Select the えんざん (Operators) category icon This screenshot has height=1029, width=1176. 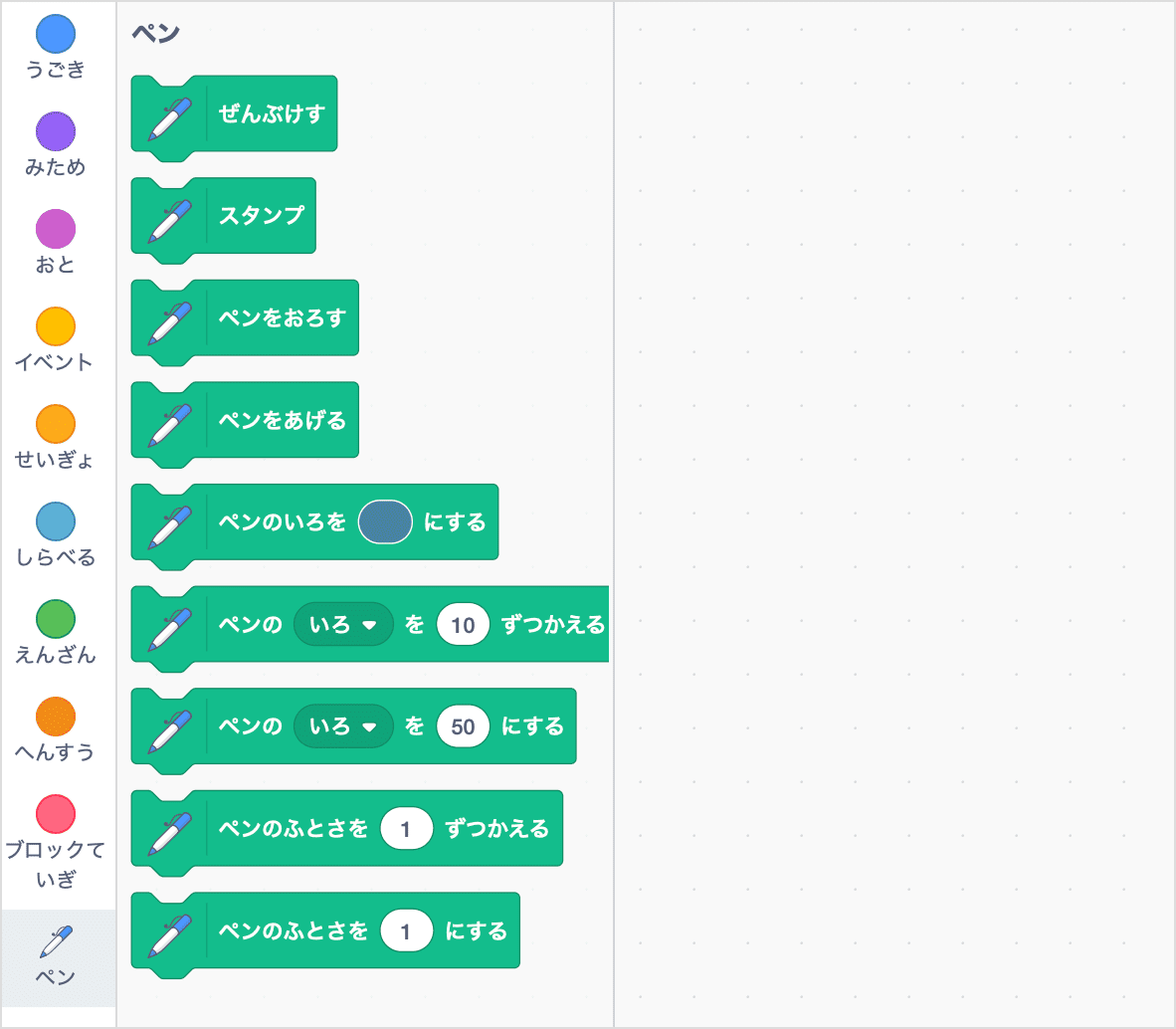[57, 618]
